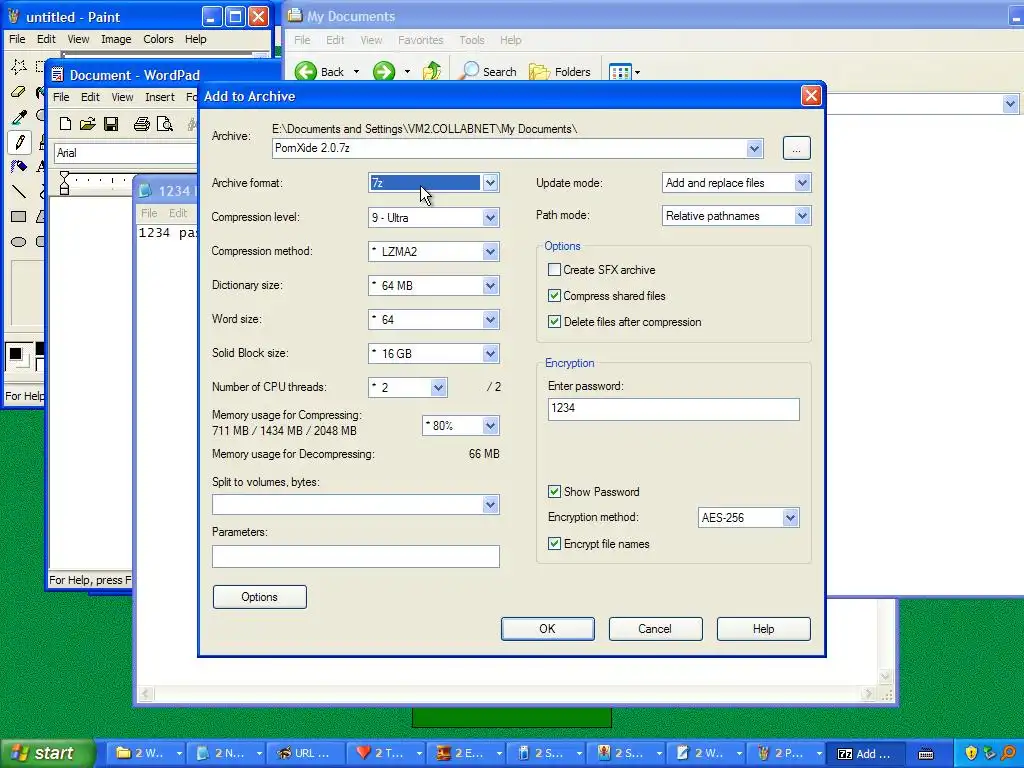1024x768 pixels.
Task: Click the Save floppy icon in WordPad
Action: click(112, 123)
